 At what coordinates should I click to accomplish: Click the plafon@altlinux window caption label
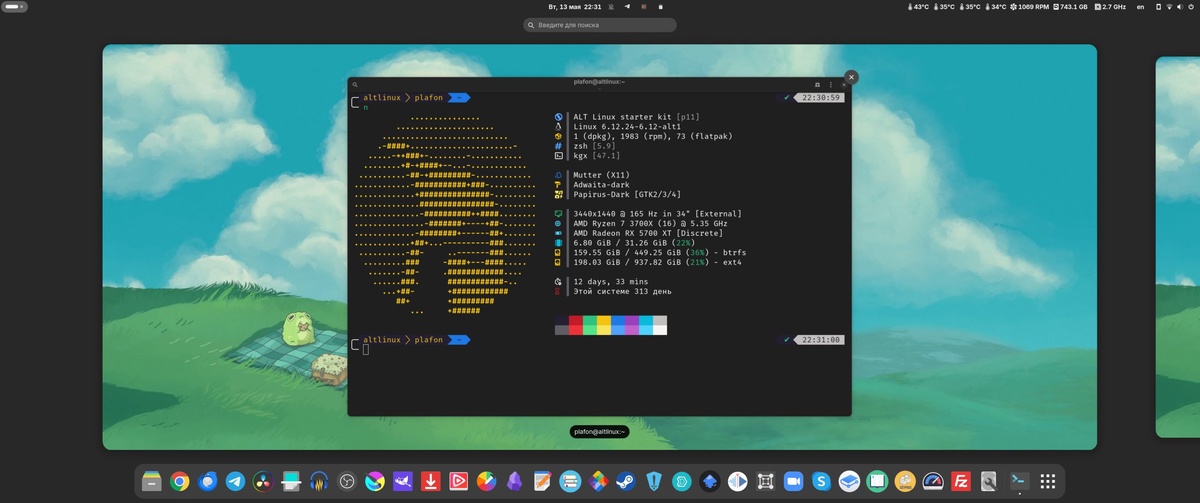599,432
